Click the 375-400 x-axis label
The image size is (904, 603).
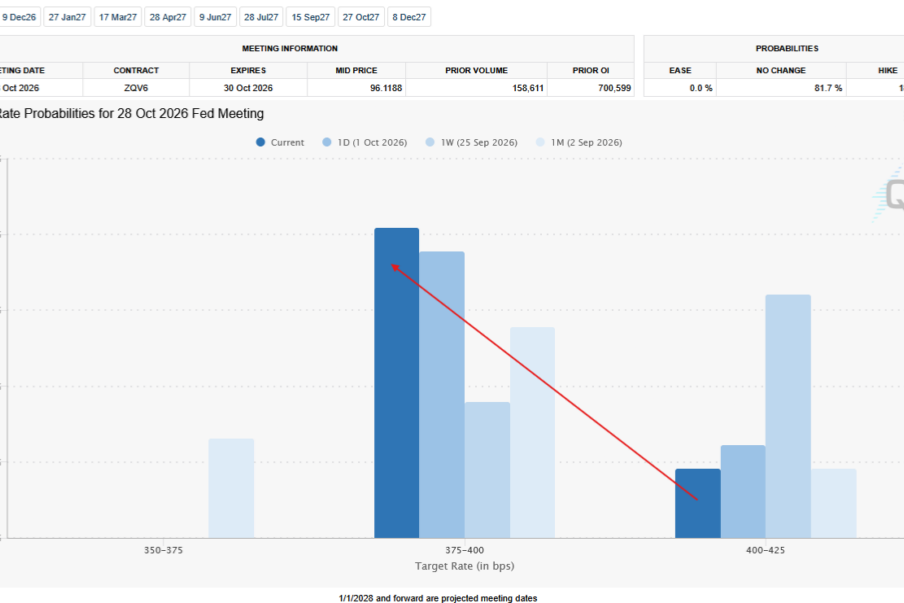pyautogui.click(x=465, y=551)
